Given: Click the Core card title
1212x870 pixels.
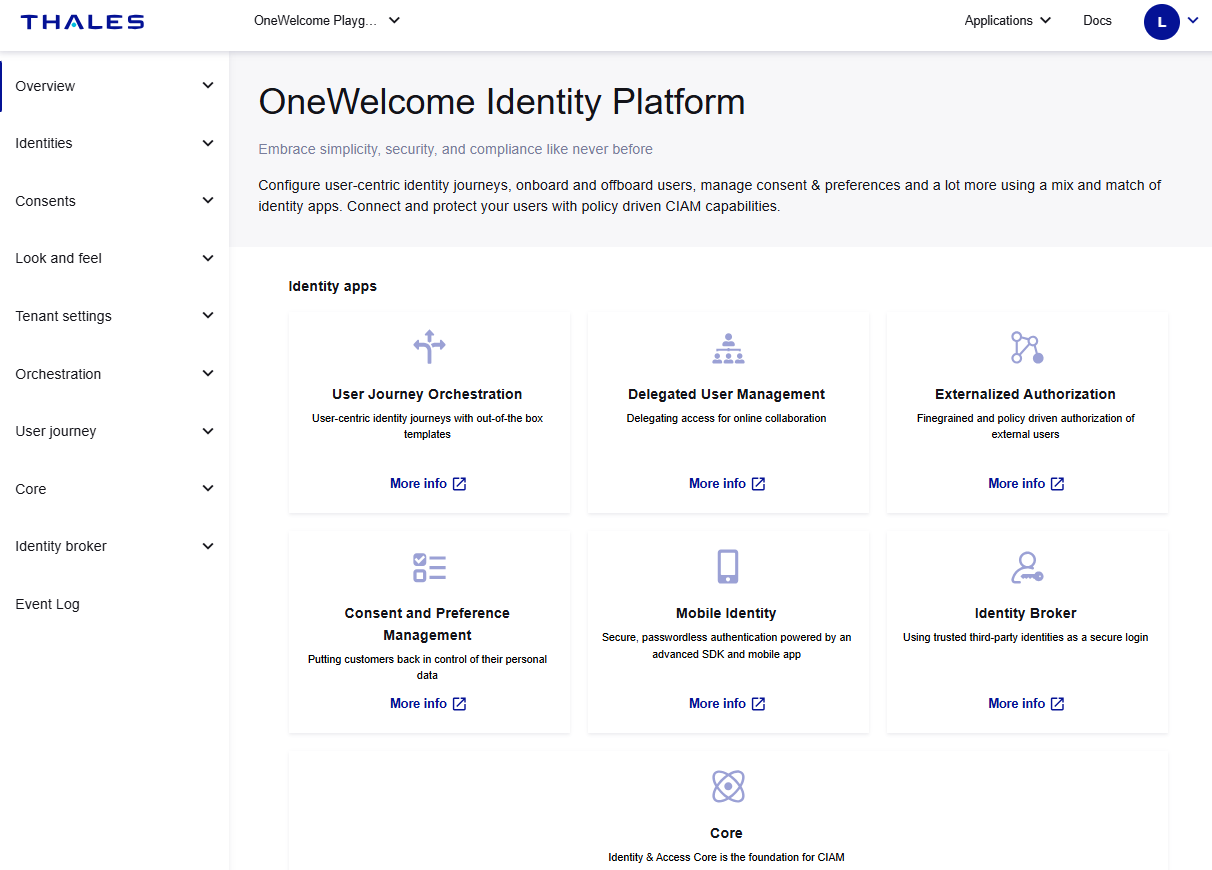Looking at the screenshot, I should (726, 833).
